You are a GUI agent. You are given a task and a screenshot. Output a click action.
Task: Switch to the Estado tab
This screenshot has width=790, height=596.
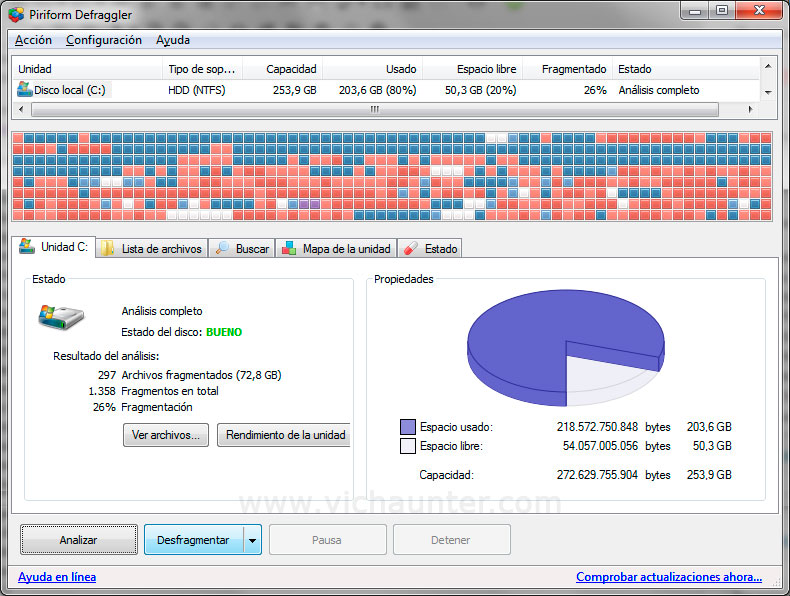(430, 248)
